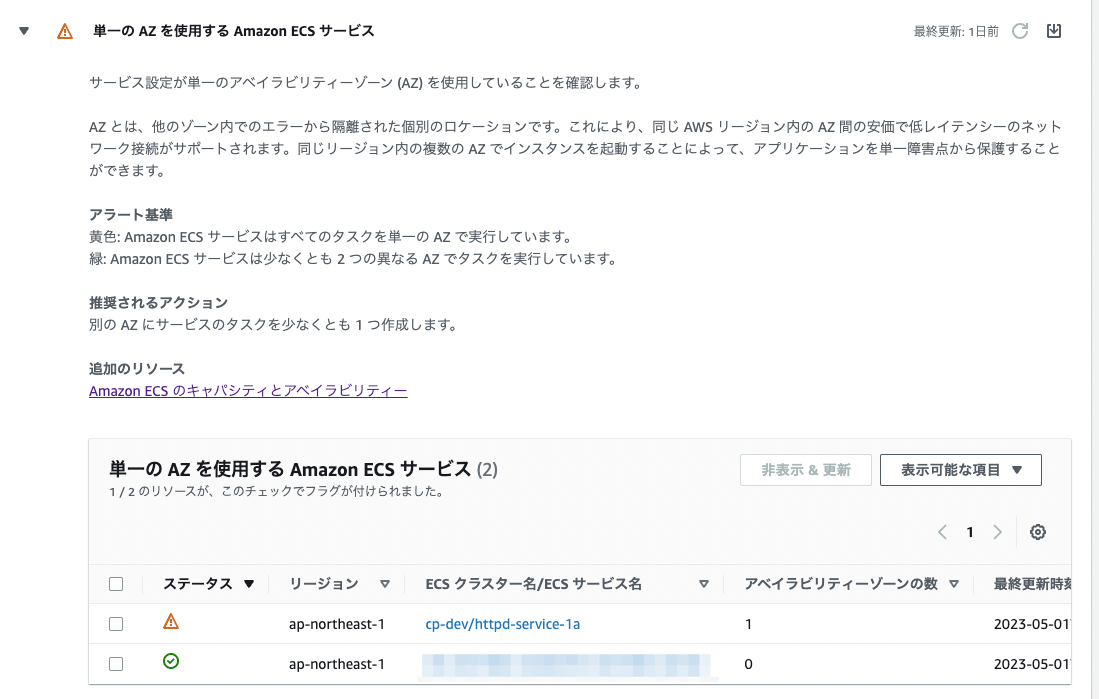The height and width of the screenshot is (699, 1099).
Task: Click the next page arrow
Action: click(997, 532)
